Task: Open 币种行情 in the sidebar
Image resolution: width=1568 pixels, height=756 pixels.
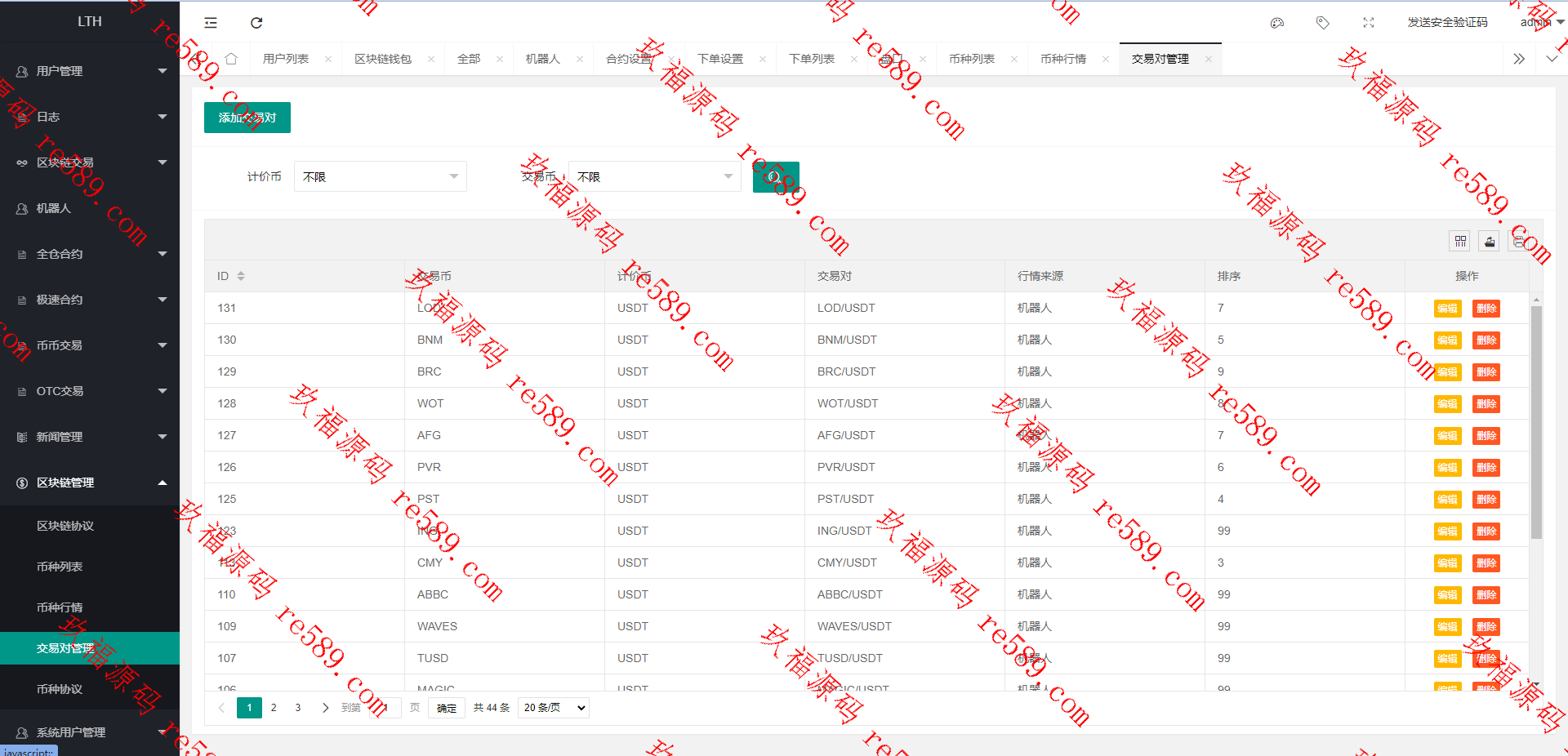Action: coord(90,607)
